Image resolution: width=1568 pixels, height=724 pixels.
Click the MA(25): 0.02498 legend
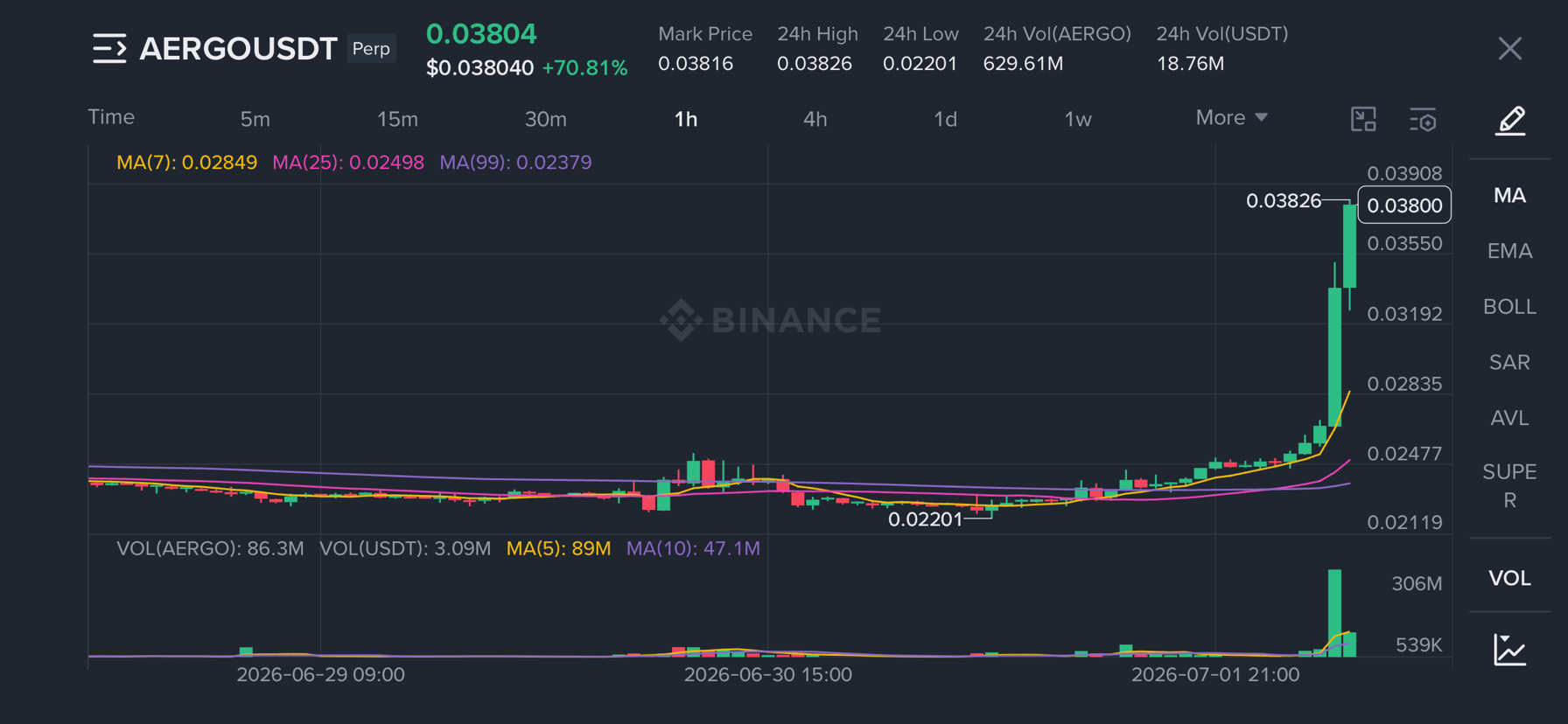click(347, 163)
